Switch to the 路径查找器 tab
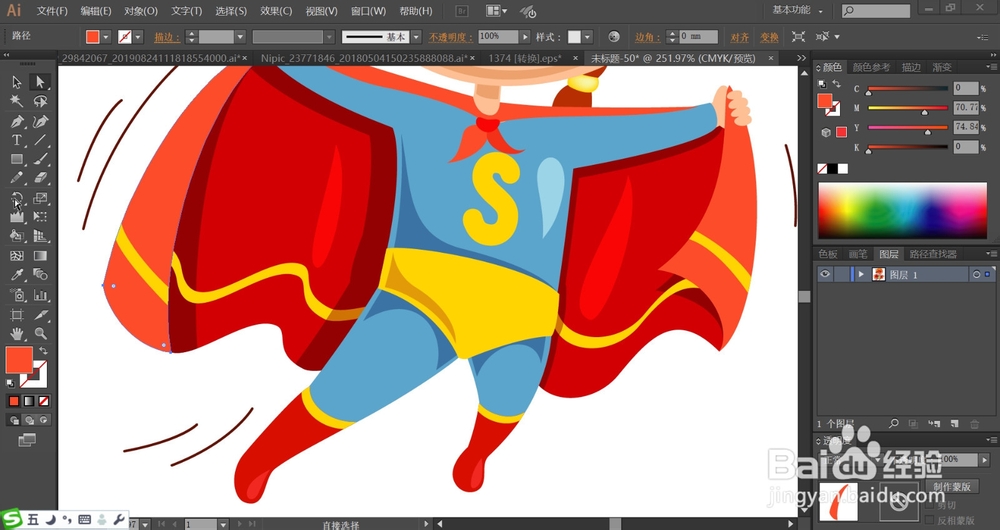 pyautogui.click(x=933, y=254)
